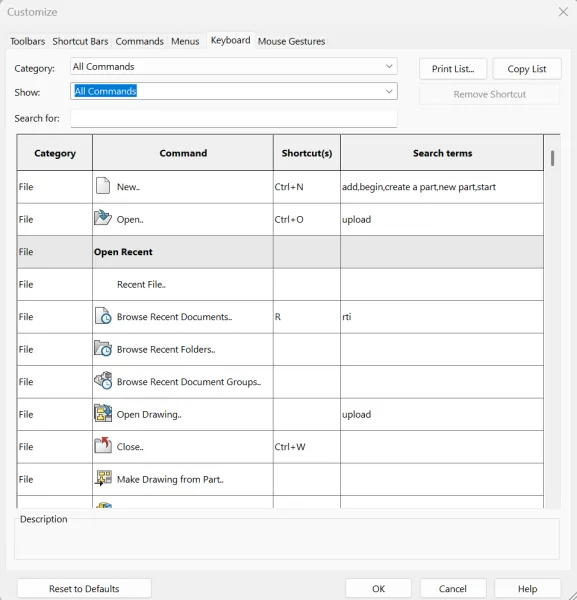Click the command list vertical scrollbar
The width and height of the screenshot is (577, 600).
click(x=552, y=321)
